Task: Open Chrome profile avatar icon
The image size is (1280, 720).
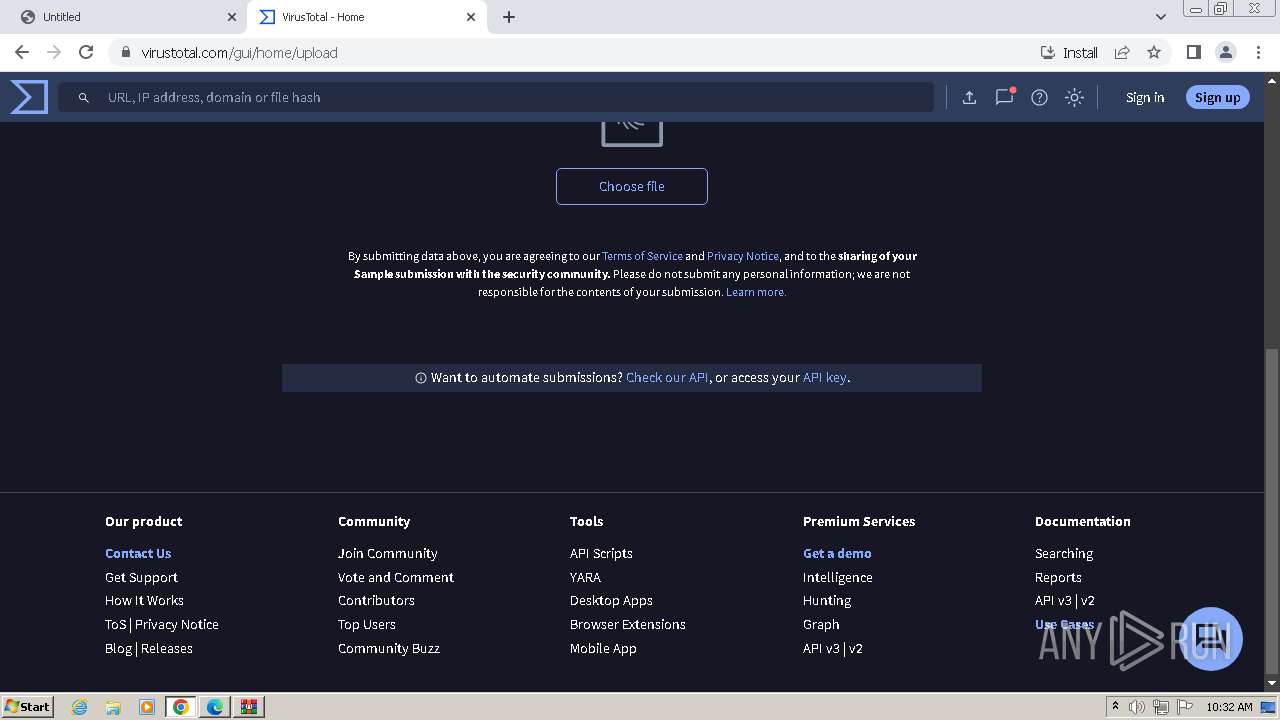Action: (x=1225, y=52)
